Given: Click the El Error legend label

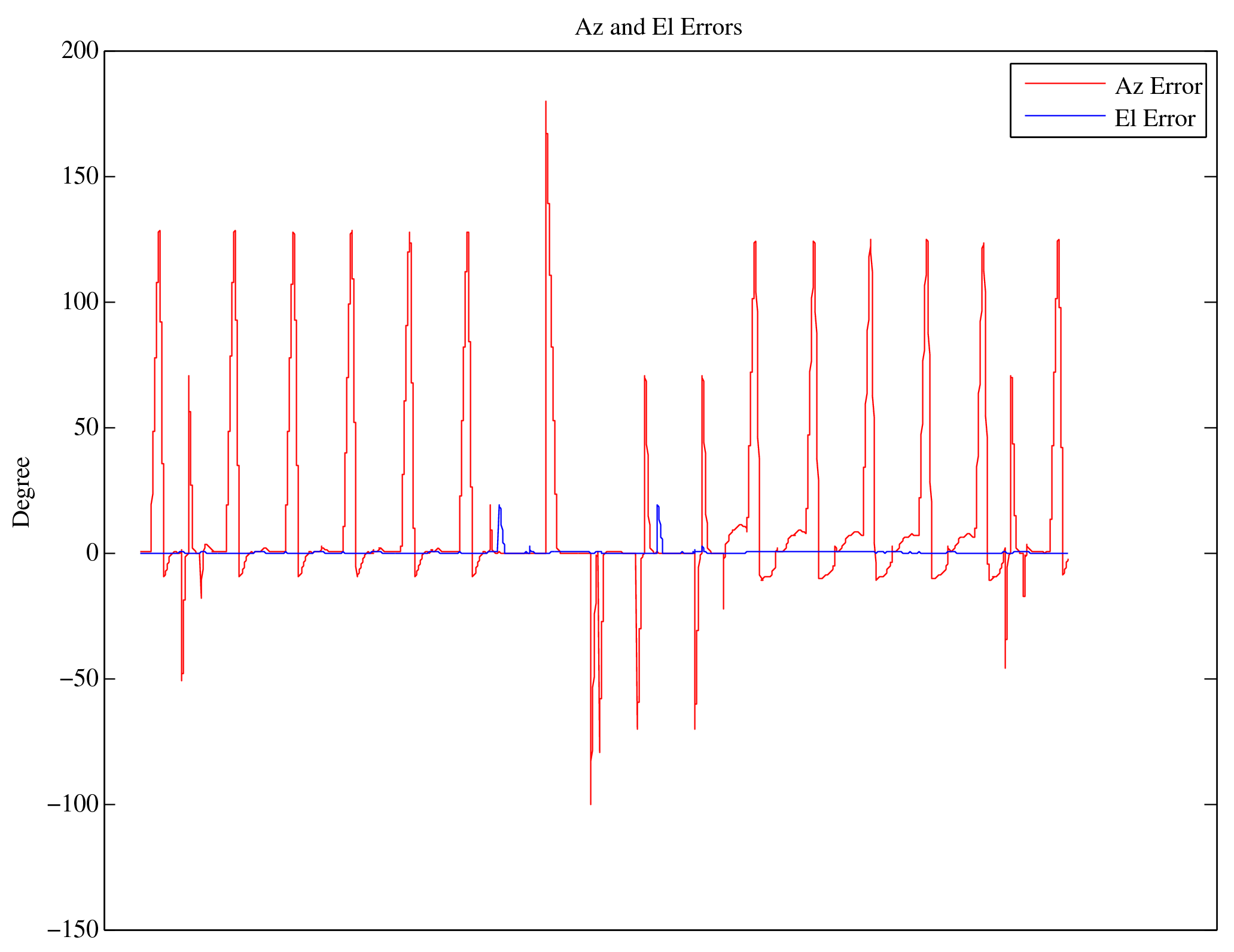Looking at the screenshot, I should click(1154, 118).
